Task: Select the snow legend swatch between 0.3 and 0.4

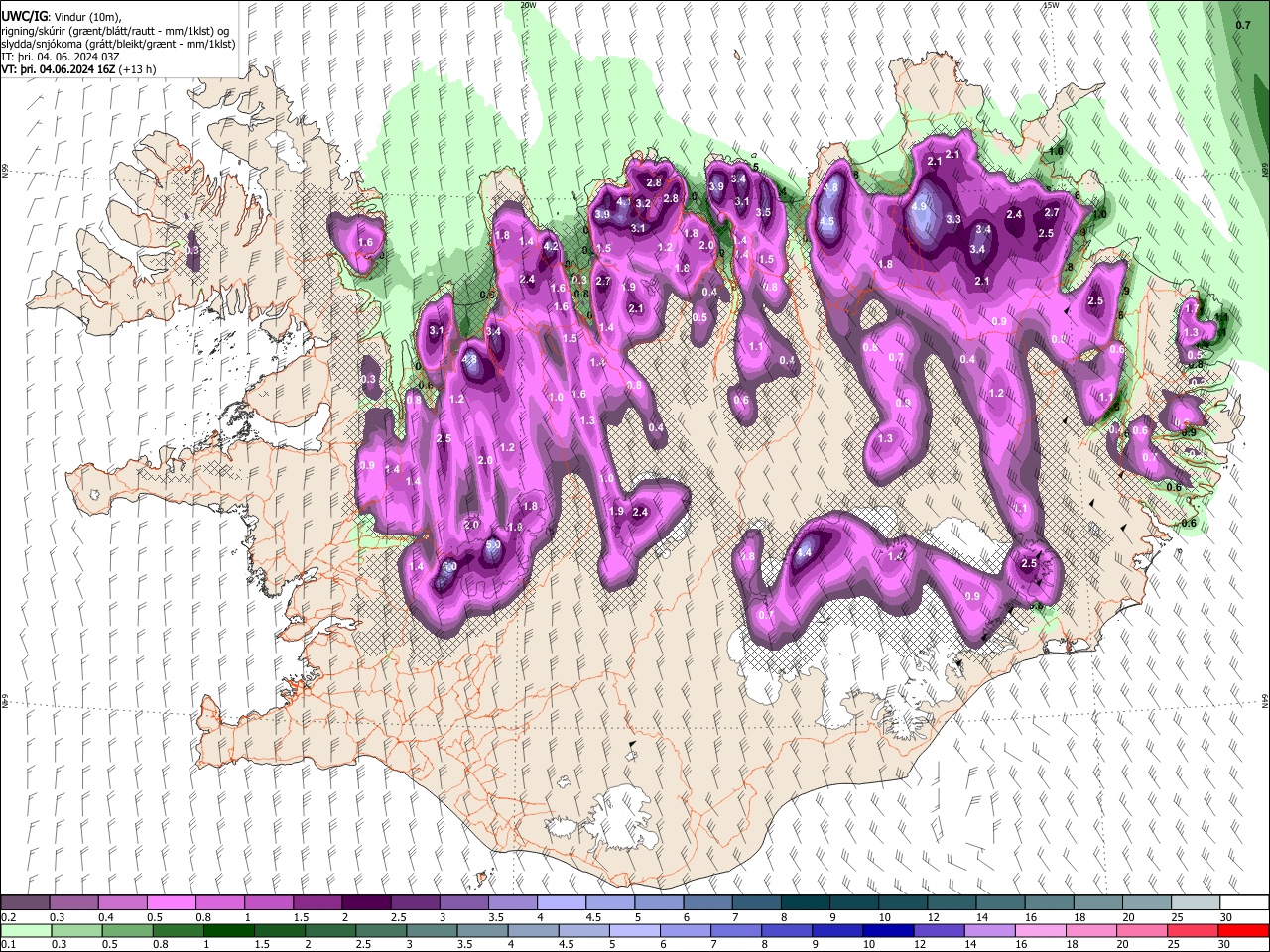Action: 74,902
